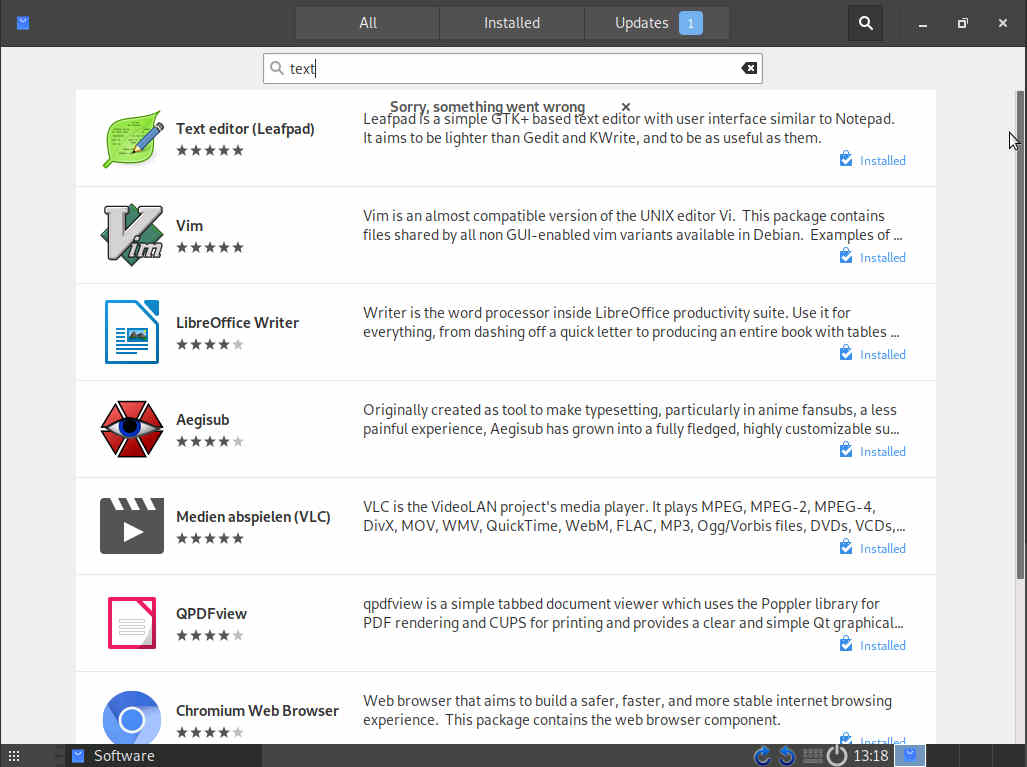1027x767 pixels.
Task: Click the Leafpad leaf-and-pencil app icon
Action: [x=132, y=139]
